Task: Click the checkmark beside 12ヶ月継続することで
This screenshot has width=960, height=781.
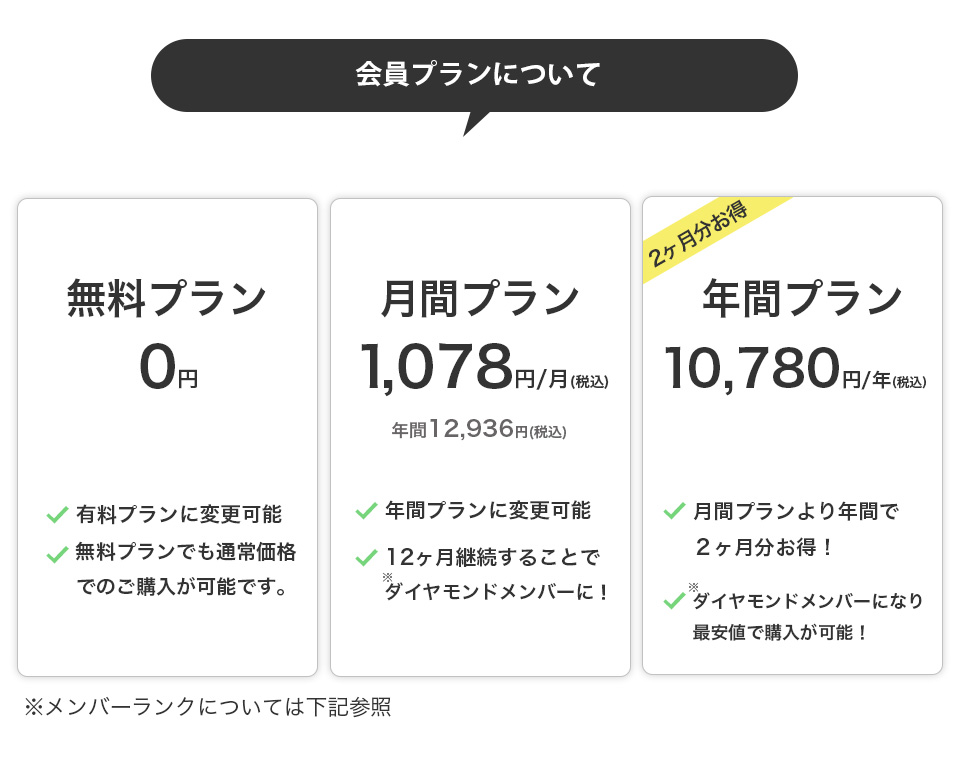Action: pyautogui.click(x=366, y=557)
